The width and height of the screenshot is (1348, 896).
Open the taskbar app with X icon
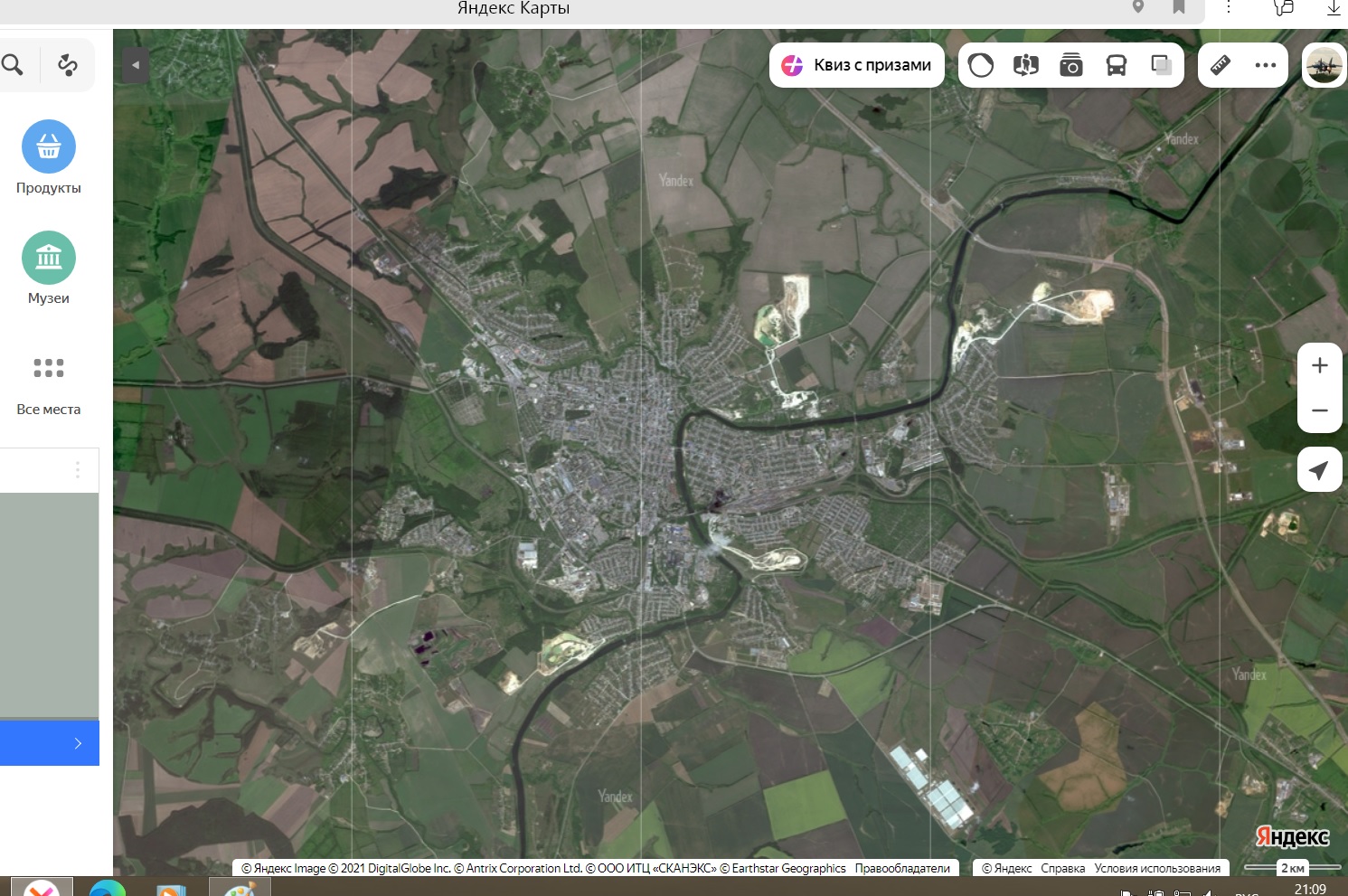point(42,888)
